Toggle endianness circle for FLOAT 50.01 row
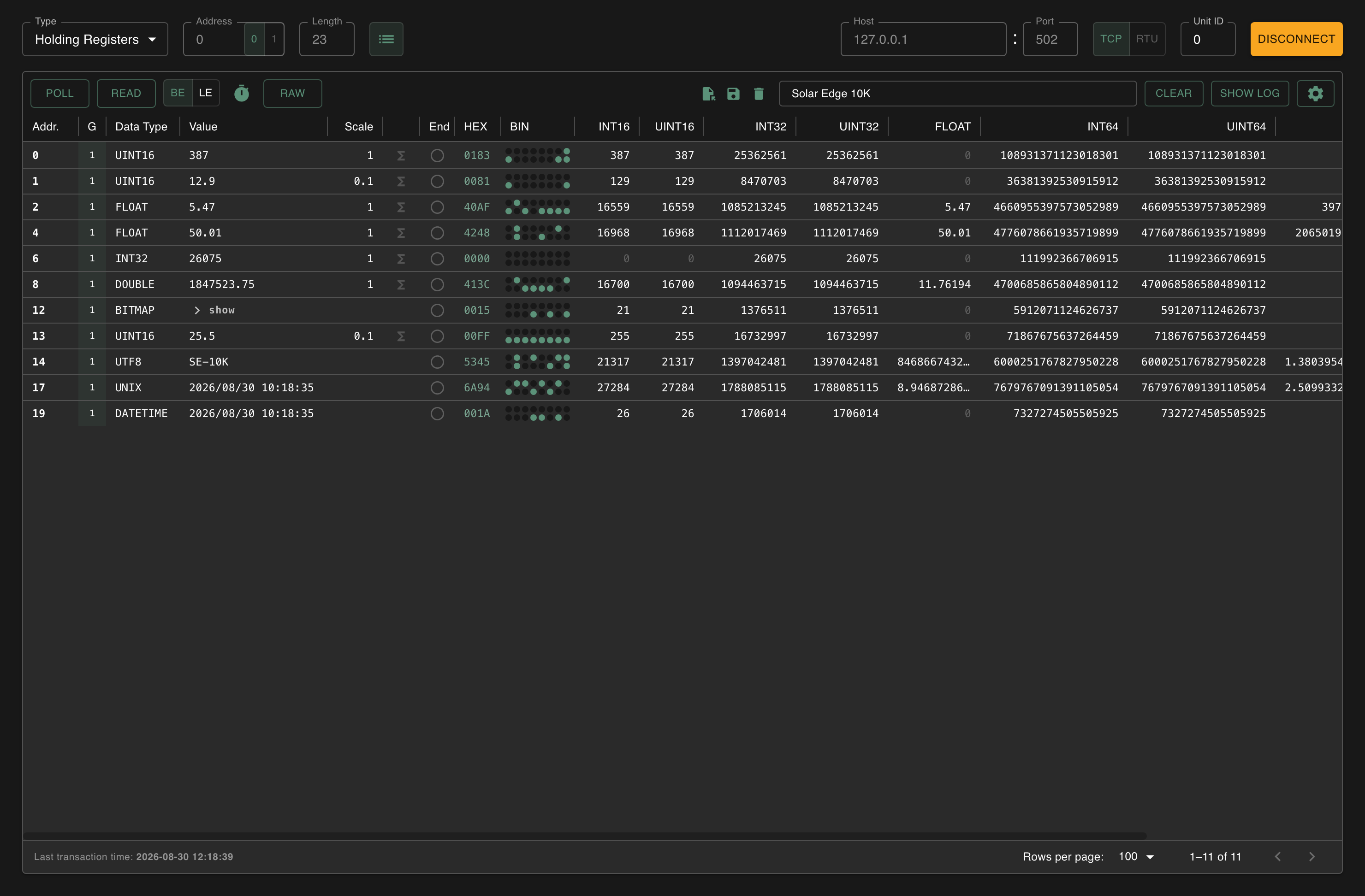1365x896 pixels. [x=437, y=233]
